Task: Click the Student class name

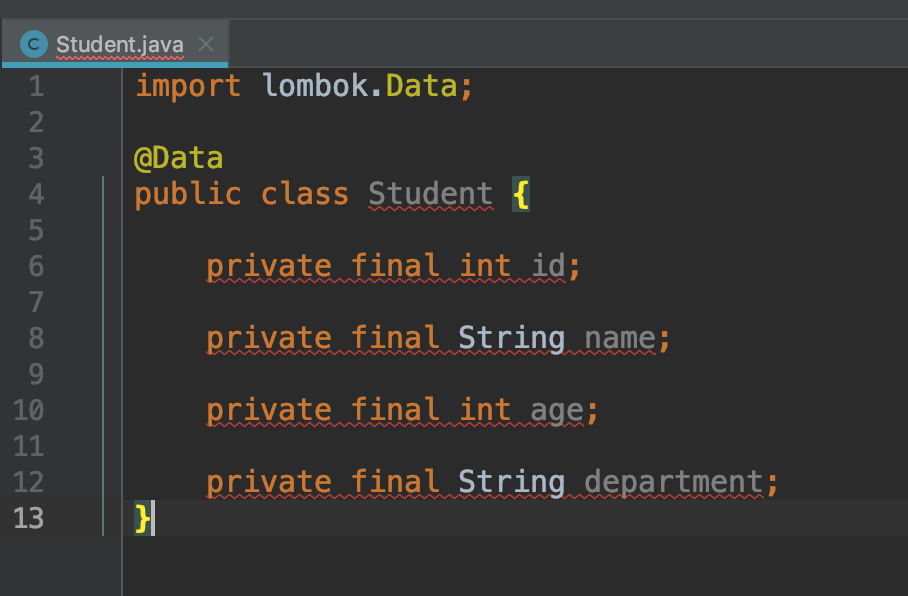Action: (431, 193)
